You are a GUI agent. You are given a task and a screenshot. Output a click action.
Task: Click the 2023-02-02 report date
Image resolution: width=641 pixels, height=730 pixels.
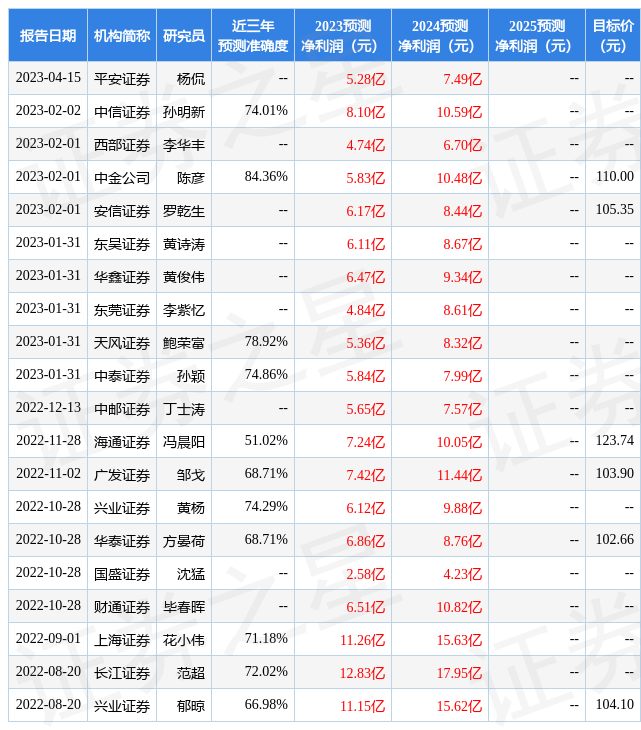click(48, 110)
